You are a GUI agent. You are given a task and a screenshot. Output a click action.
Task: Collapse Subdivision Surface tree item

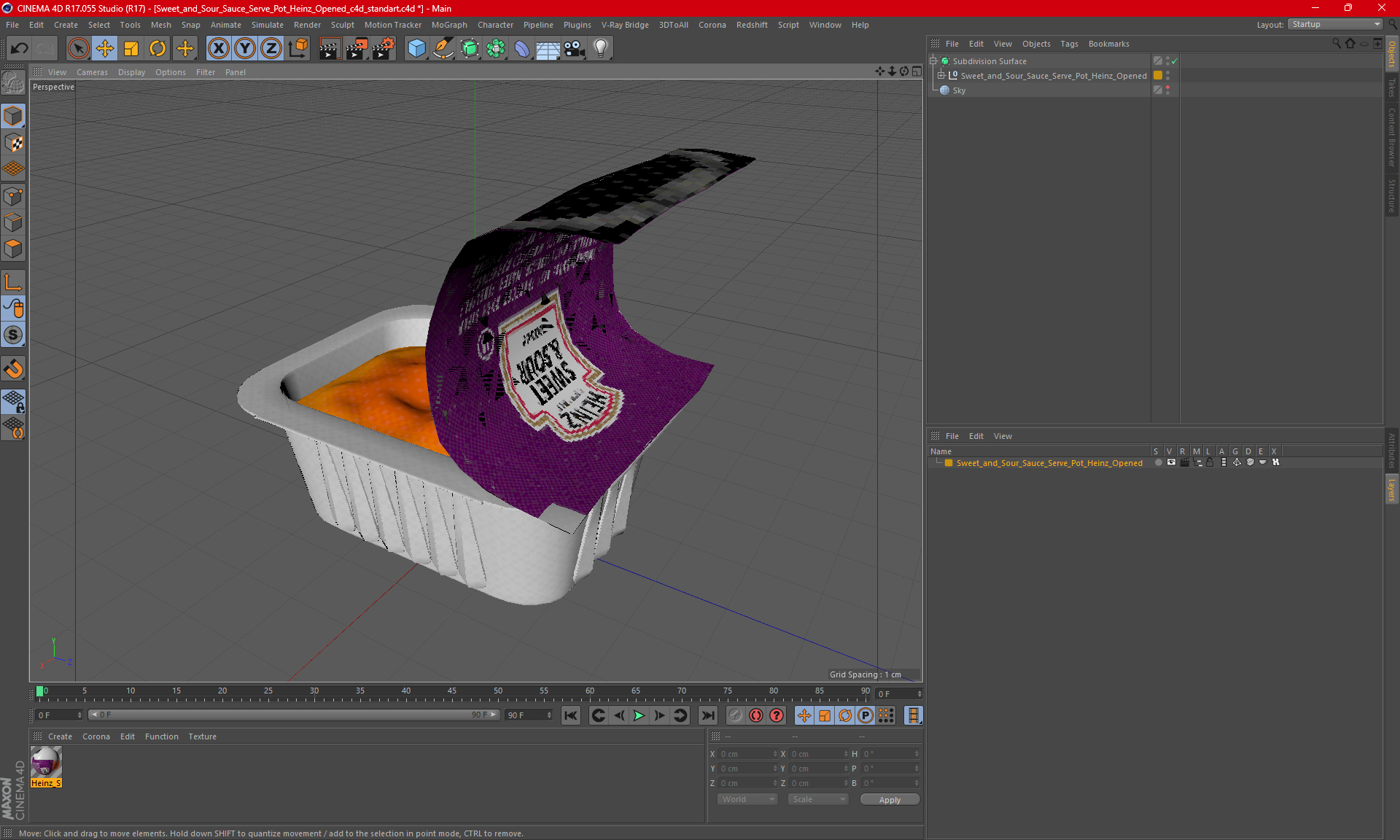click(933, 61)
